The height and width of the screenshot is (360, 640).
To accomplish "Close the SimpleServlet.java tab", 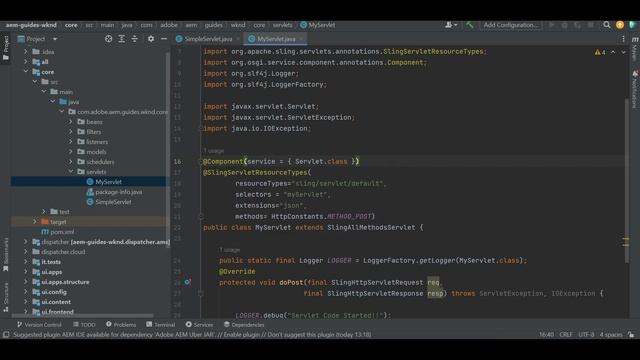I will tap(238, 39).
